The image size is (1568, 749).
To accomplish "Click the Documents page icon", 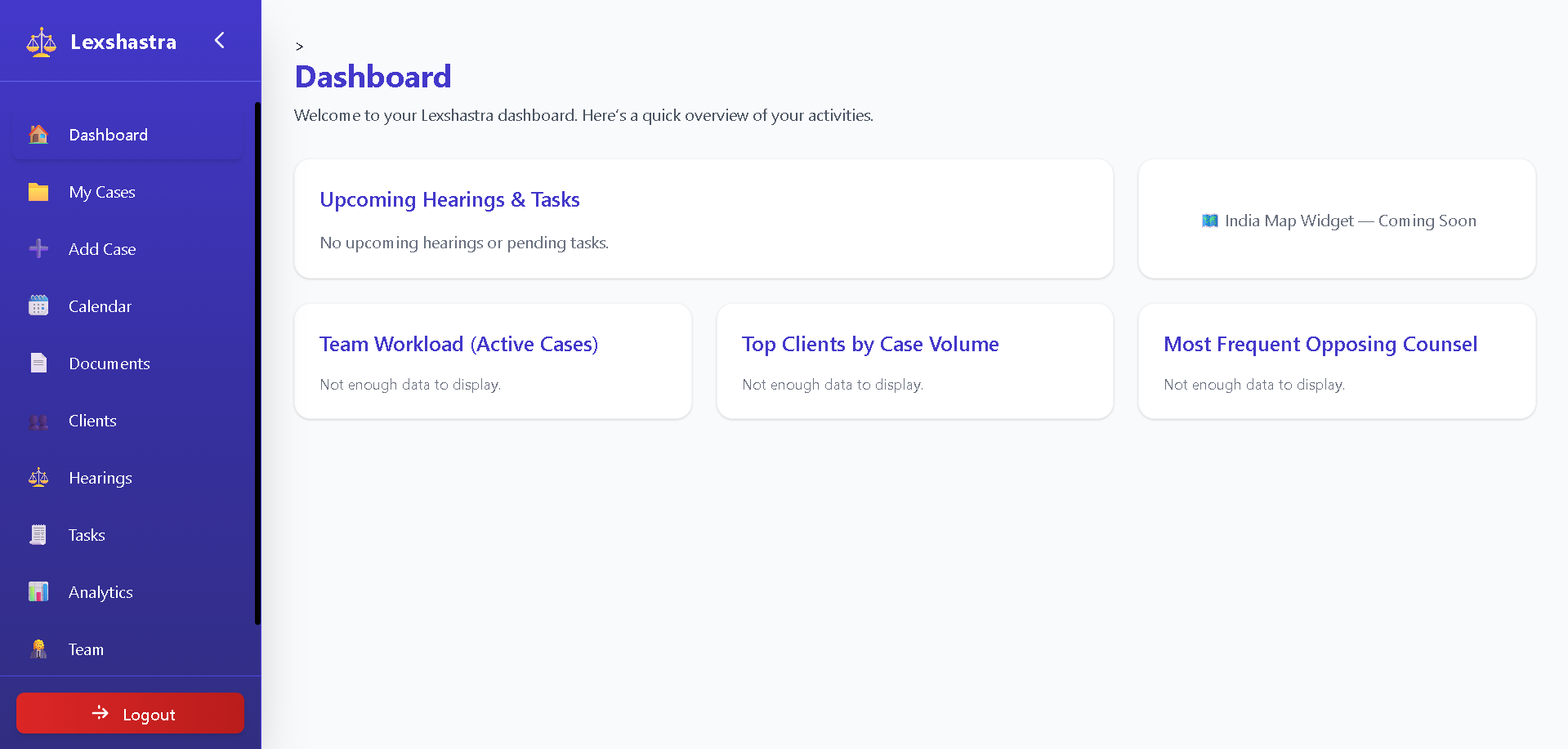I will pyautogui.click(x=38, y=363).
